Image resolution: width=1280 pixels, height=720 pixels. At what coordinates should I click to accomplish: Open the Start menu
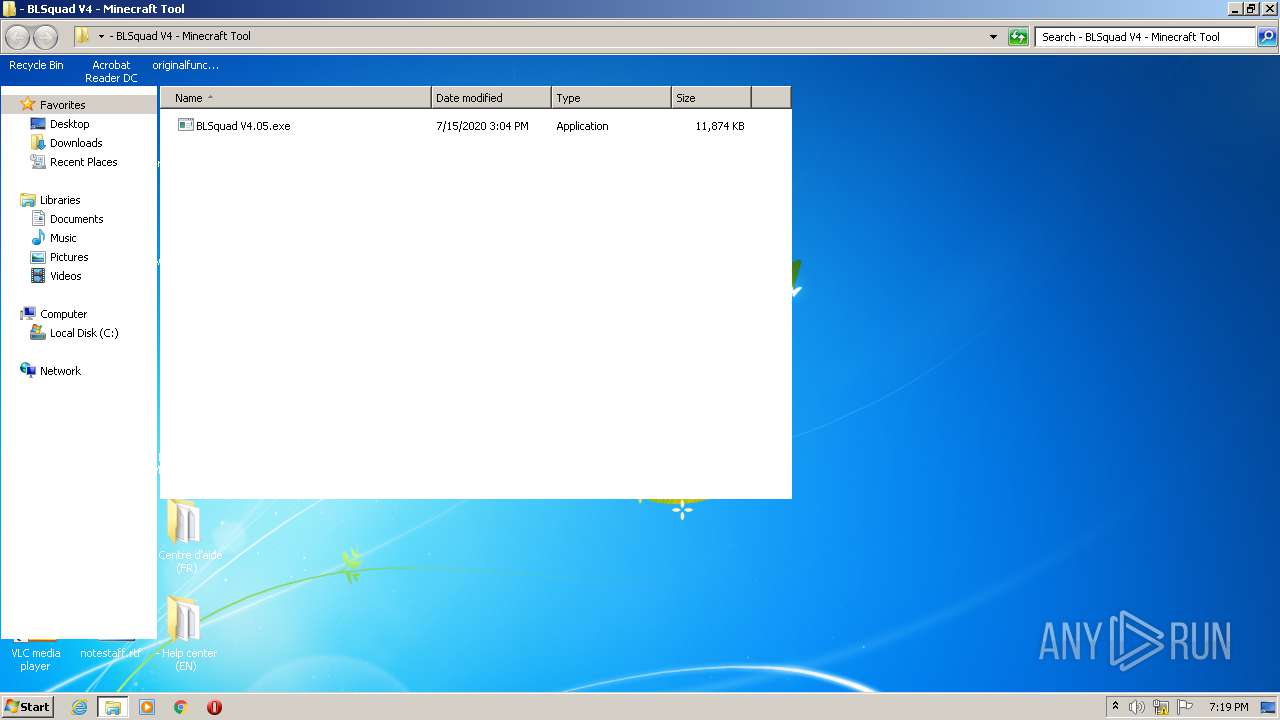(x=27, y=706)
